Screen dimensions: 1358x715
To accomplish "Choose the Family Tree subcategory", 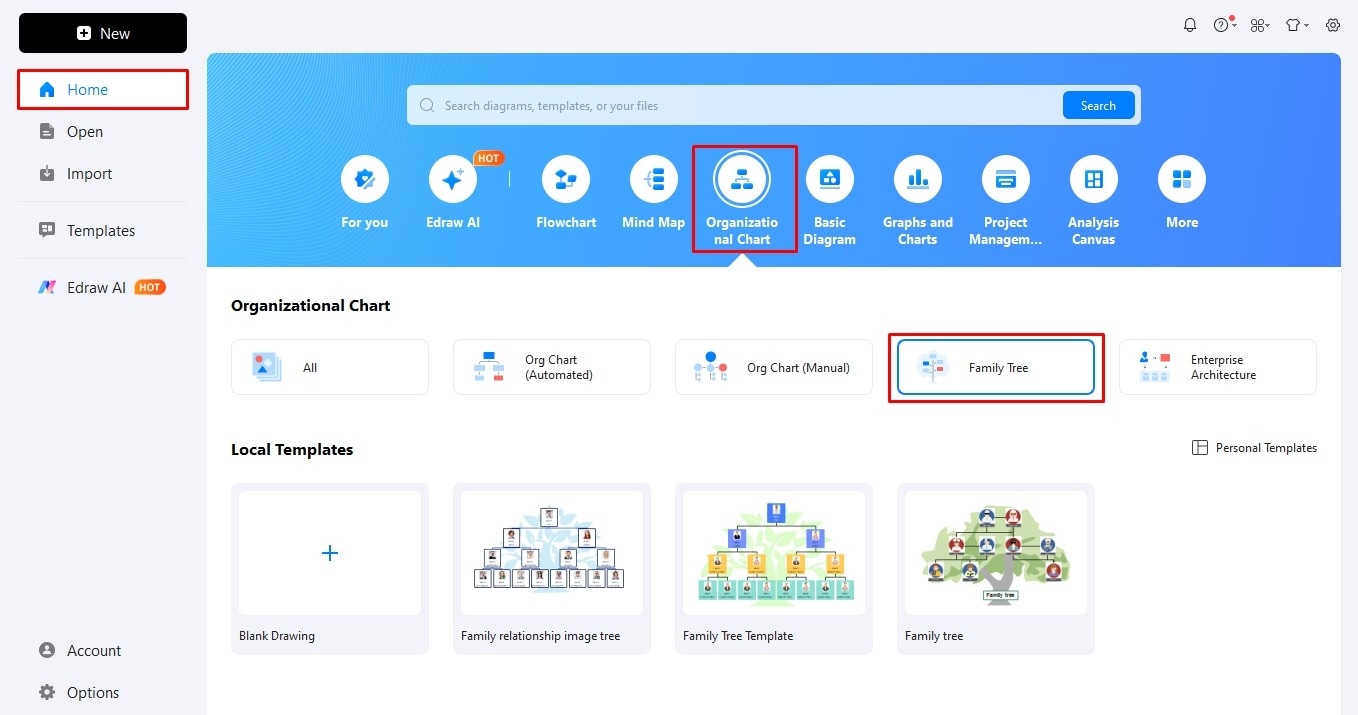I will pos(996,367).
